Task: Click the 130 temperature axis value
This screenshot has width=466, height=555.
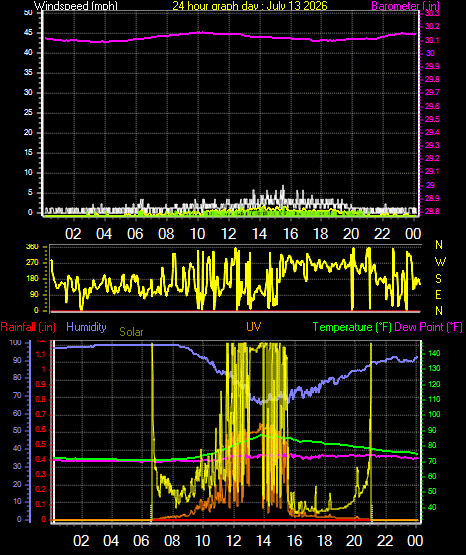Action: 434,368
